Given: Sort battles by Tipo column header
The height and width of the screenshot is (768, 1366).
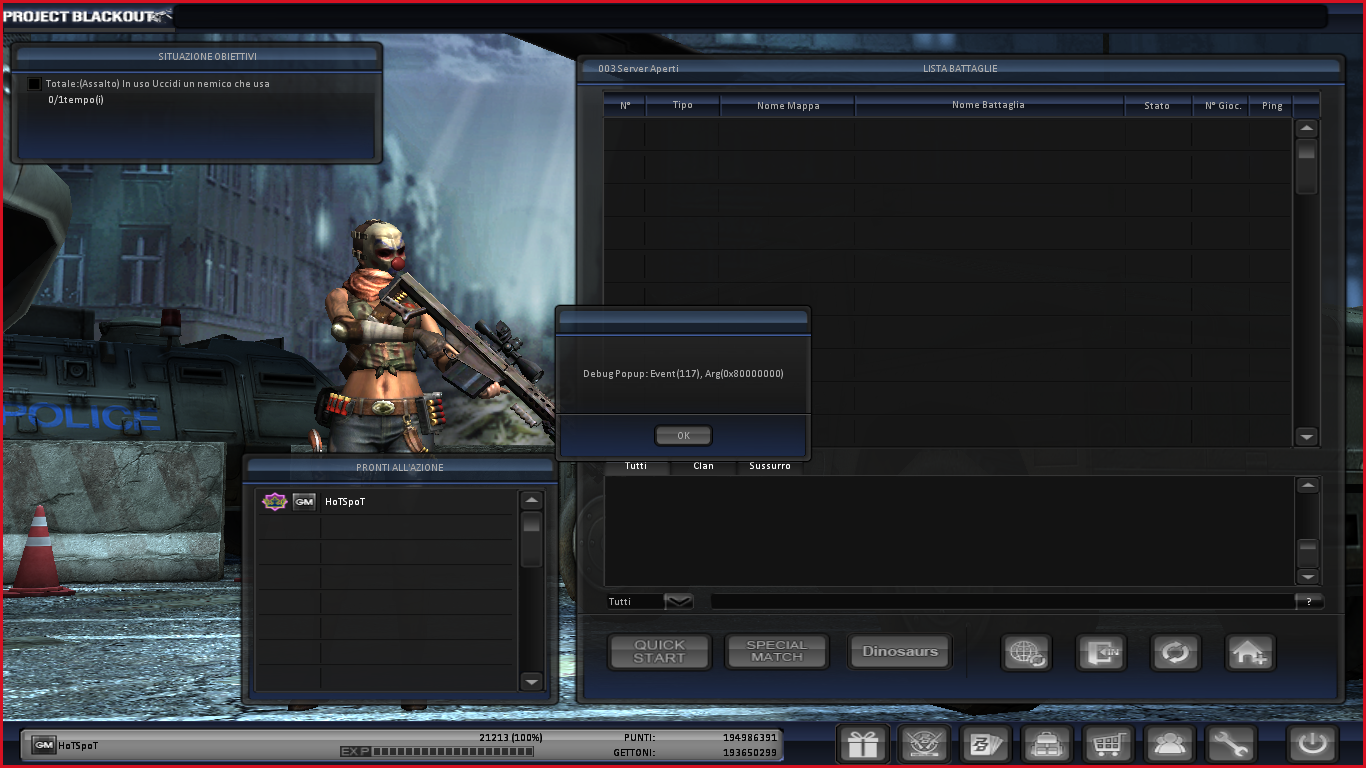Looking at the screenshot, I should 683,105.
